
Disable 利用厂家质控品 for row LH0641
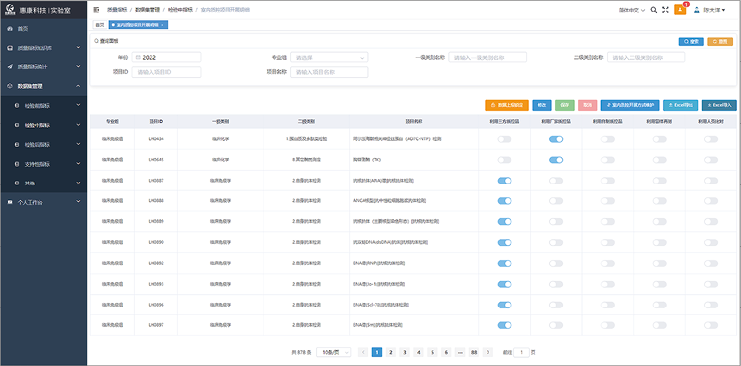[x=556, y=160]
